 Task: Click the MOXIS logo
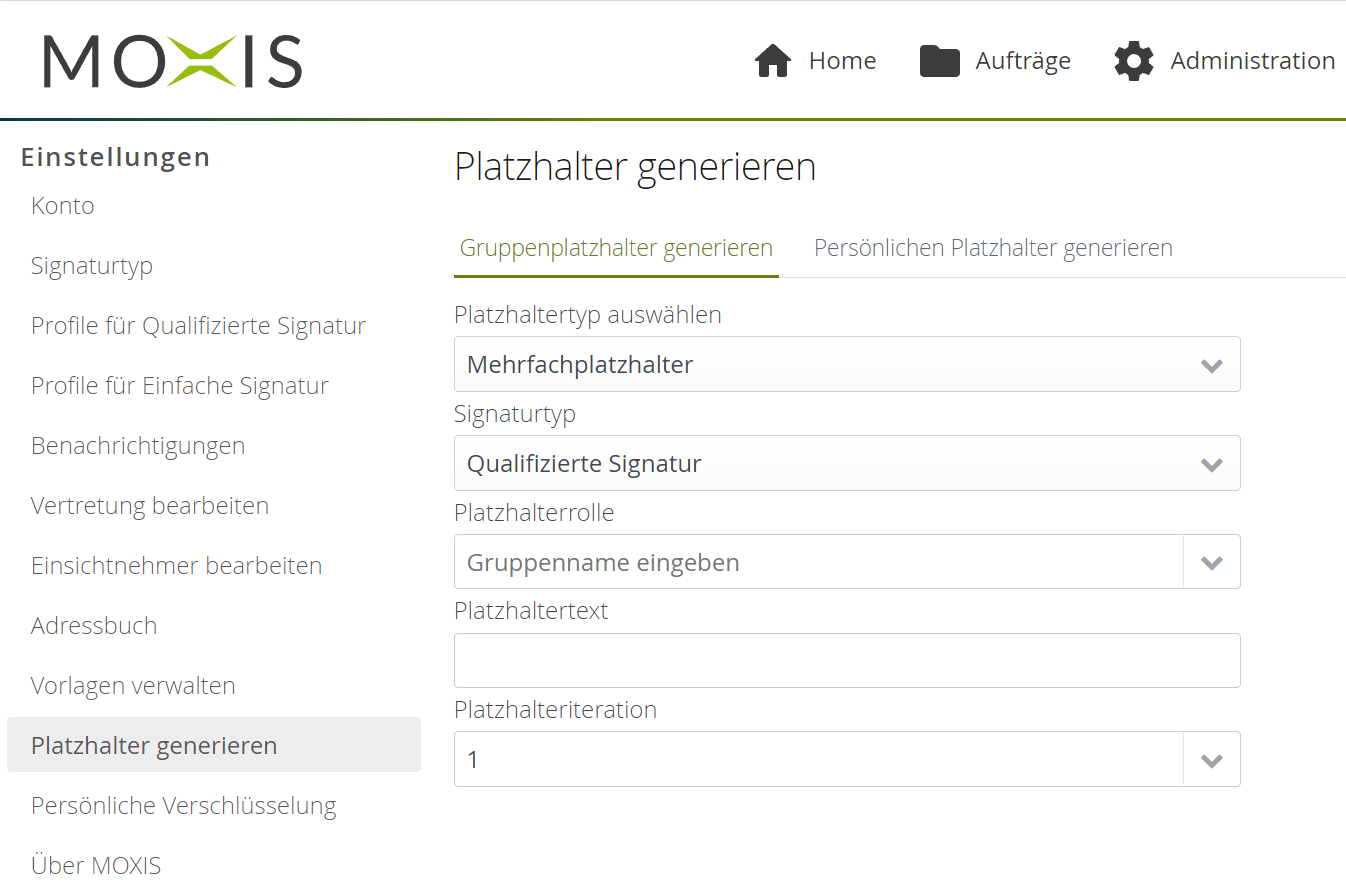171,60
